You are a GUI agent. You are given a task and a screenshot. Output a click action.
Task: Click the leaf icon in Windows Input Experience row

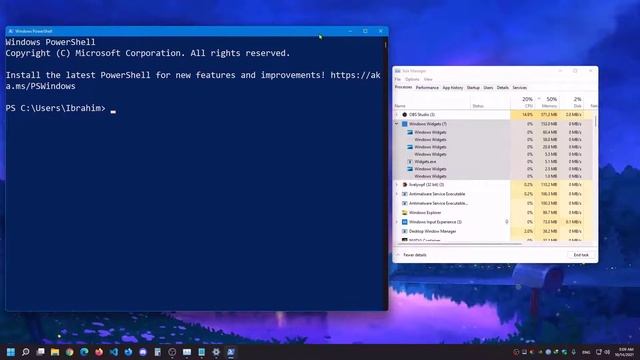tap(507, 222)
